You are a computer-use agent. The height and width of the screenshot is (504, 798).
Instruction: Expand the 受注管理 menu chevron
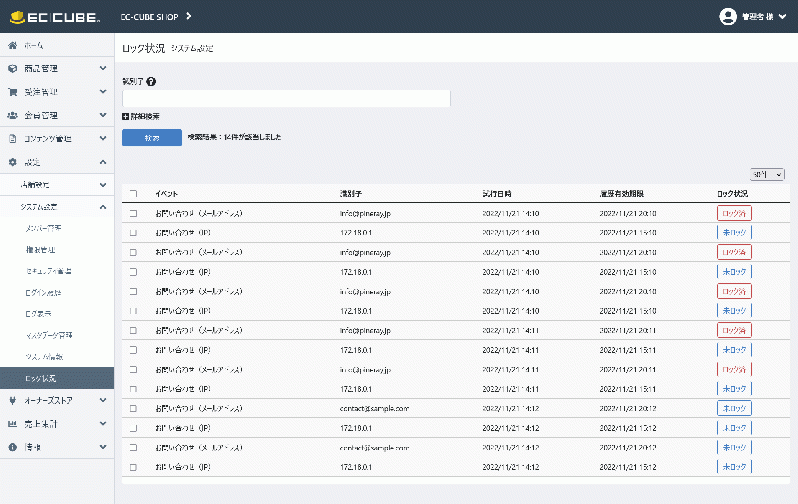[103, 92]
